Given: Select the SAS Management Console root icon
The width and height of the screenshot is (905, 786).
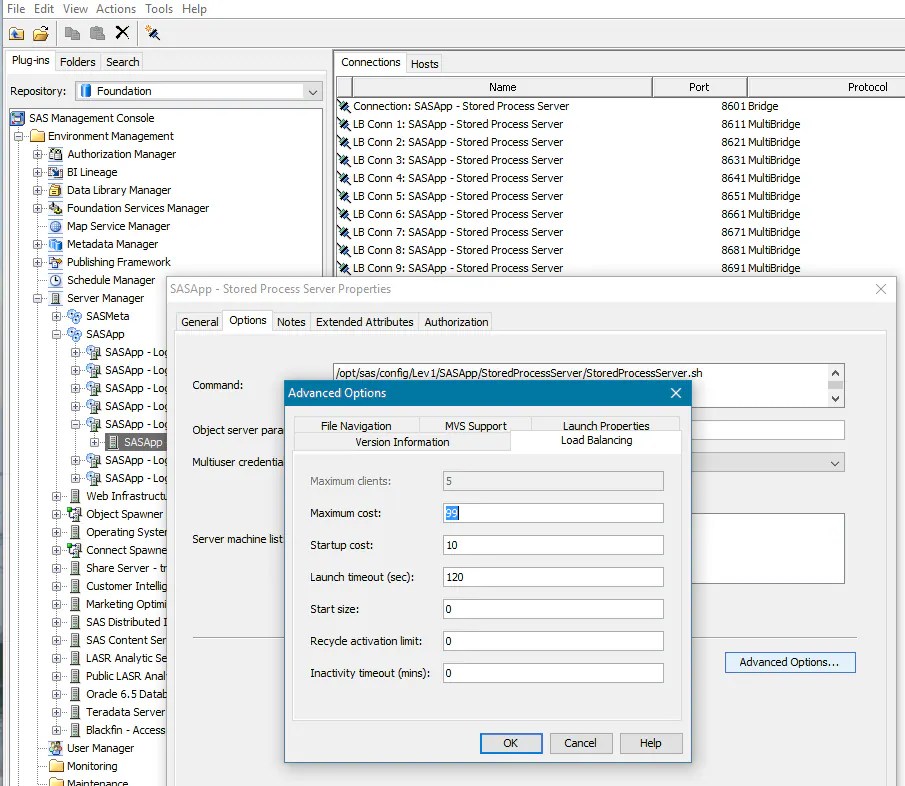Looking at the screenshot, I should click(17, 118).
